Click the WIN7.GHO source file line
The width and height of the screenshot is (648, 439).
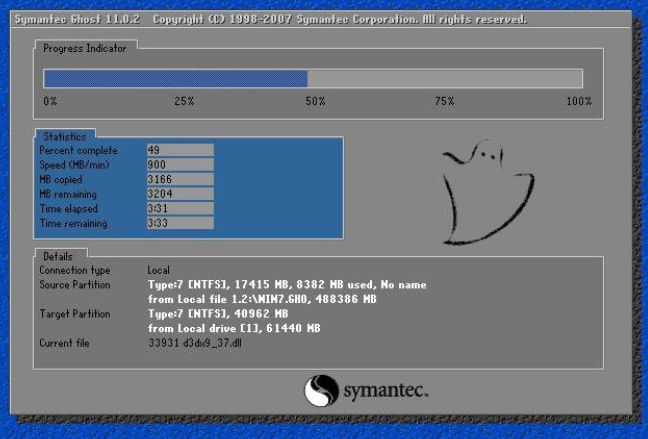pos(262,299)
